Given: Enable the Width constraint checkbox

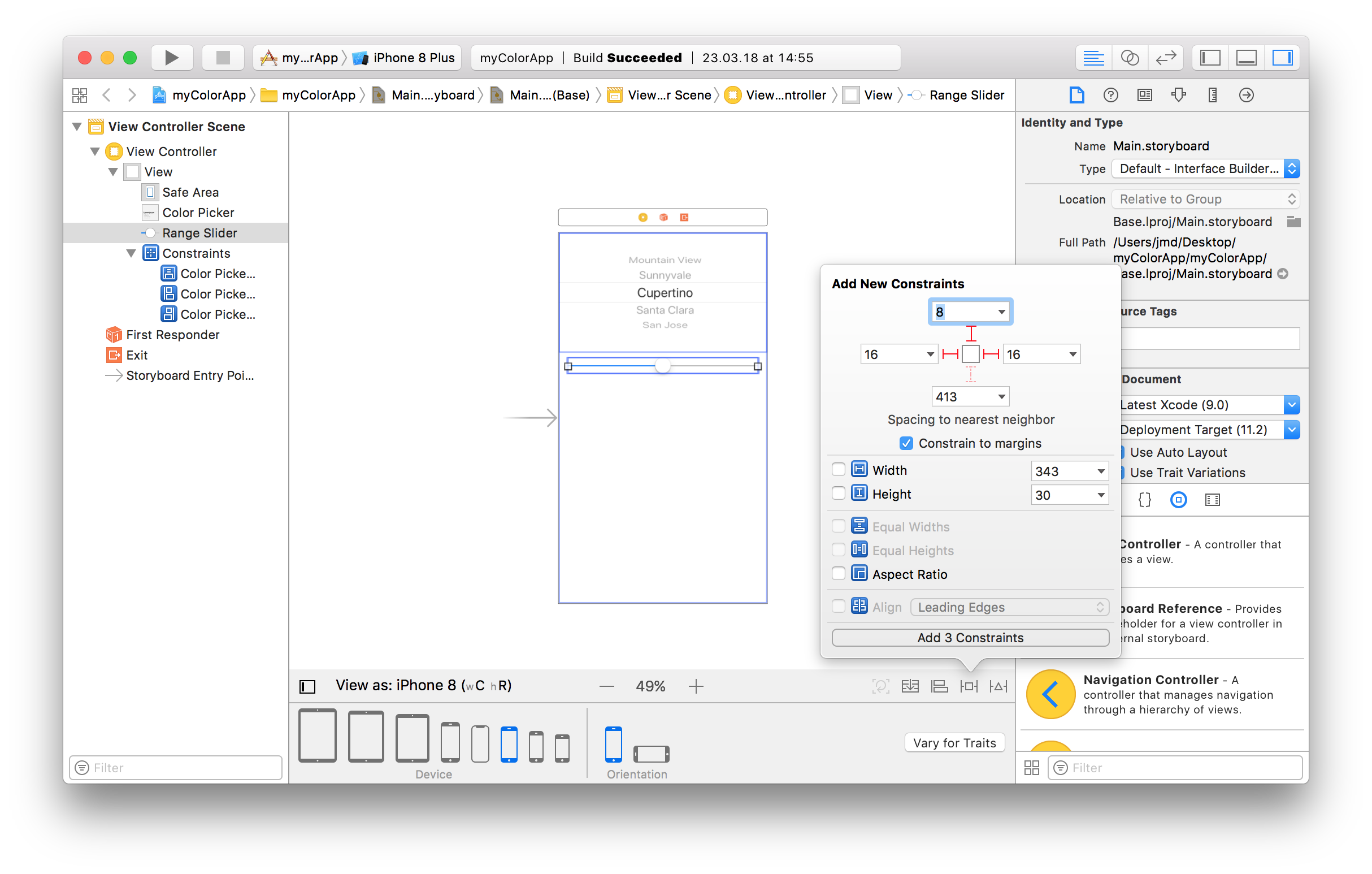Looking at the screenshot, I should 838,470.
